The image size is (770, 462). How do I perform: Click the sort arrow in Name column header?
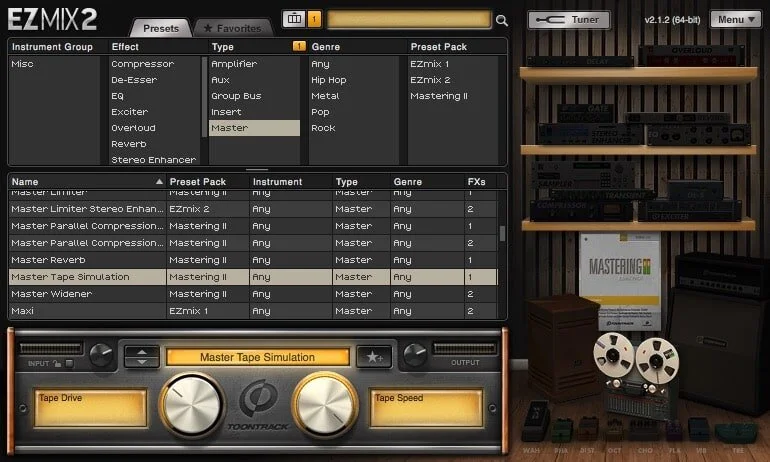tap(159, 182)
